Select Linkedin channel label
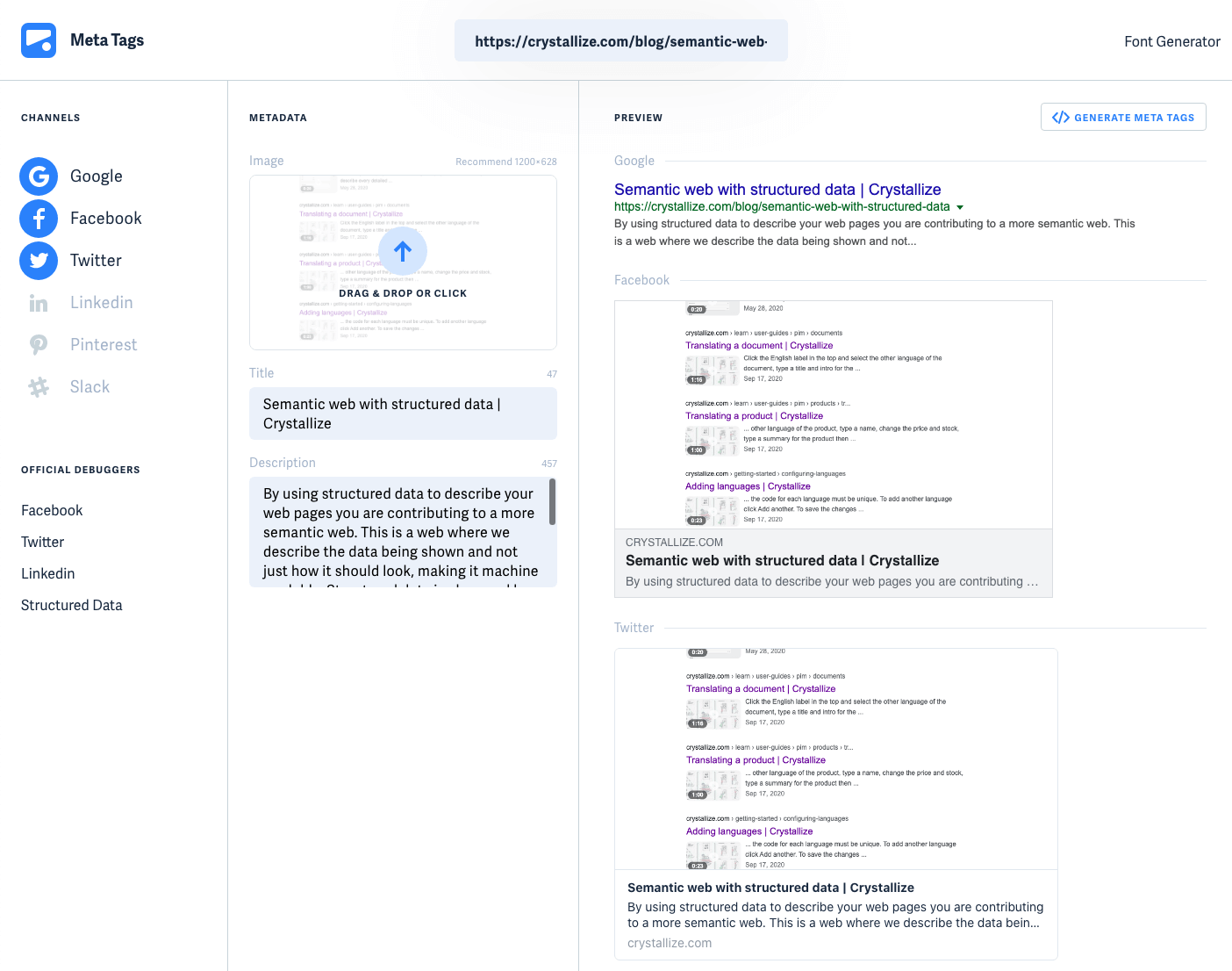This screenshot has height=971, width=1232. click(x=102, y=303)
